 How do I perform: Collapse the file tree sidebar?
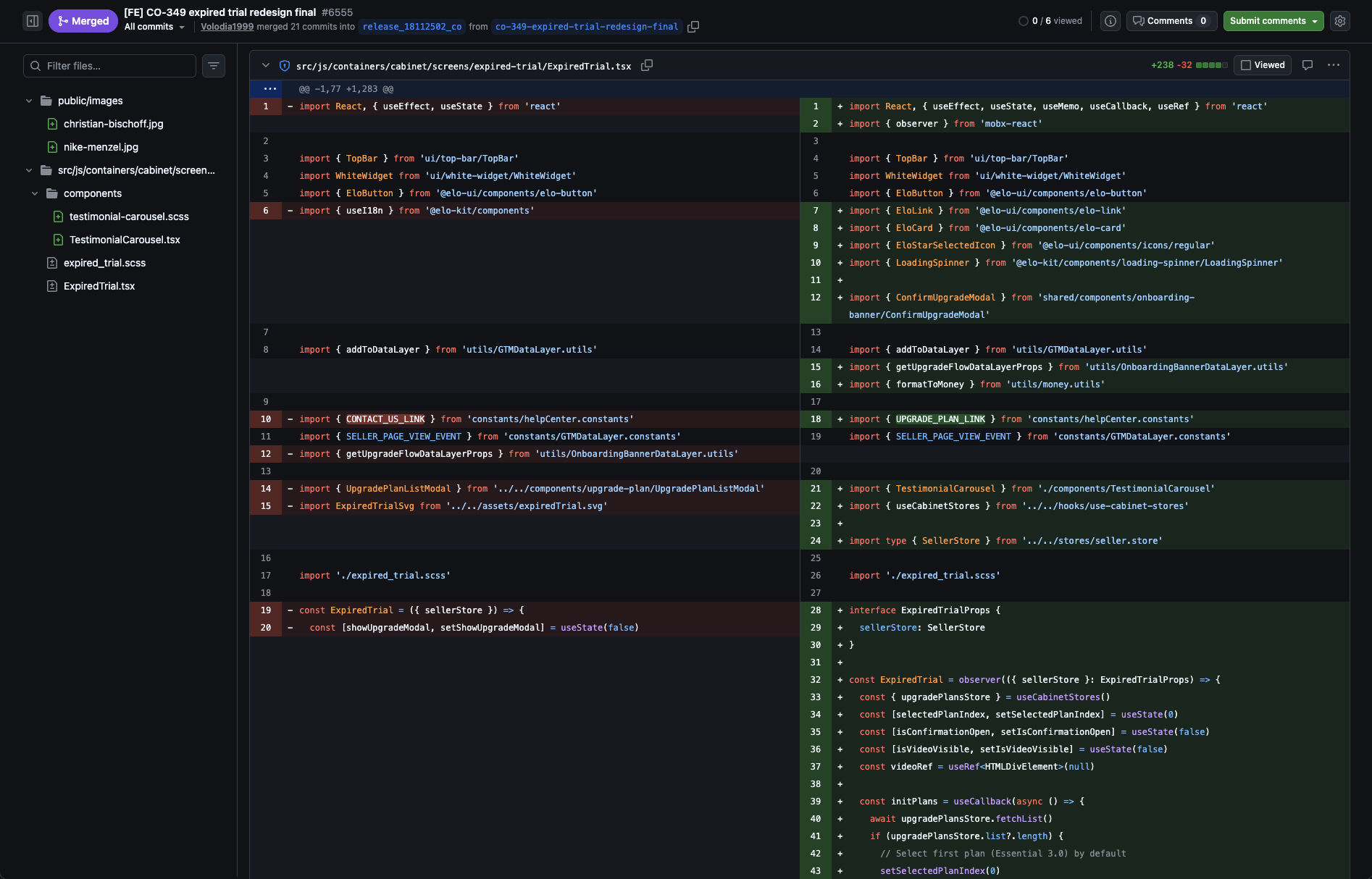32,21
